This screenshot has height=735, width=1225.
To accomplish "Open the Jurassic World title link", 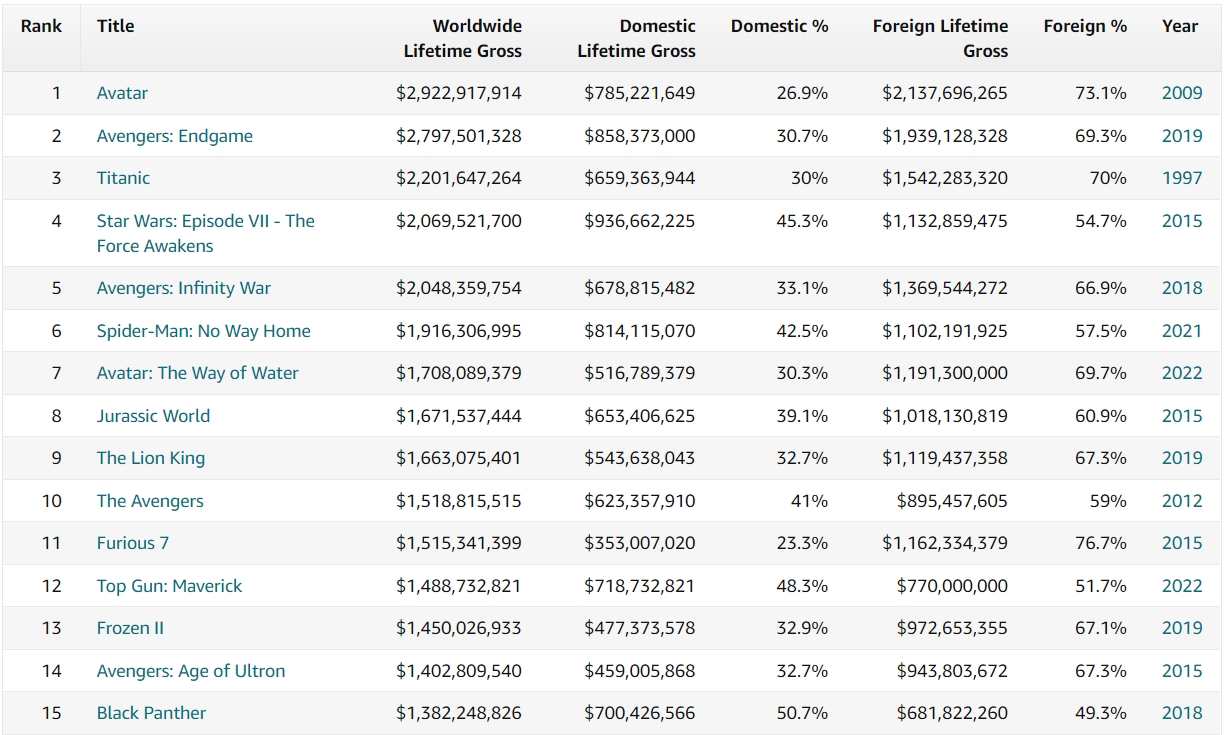I will tap(153, 416).
